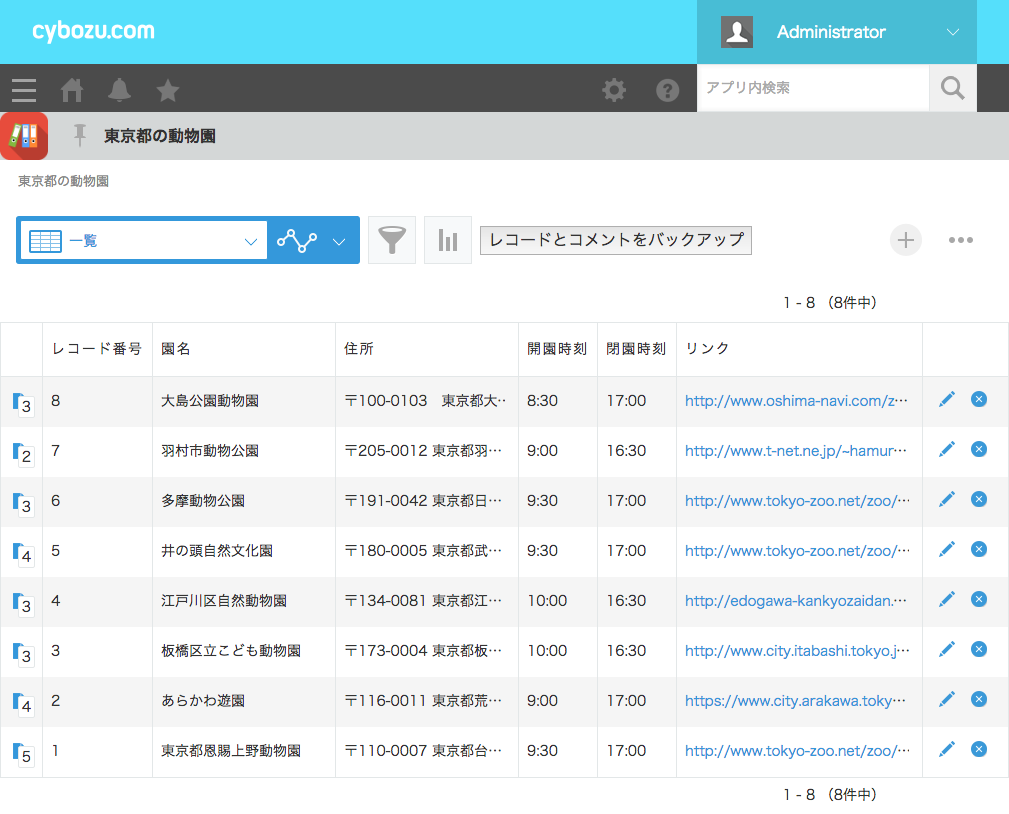The height and width of the screenshot is (814, 1009).
Task: Go to the home portal icon
Action: (x=72, y=90)
